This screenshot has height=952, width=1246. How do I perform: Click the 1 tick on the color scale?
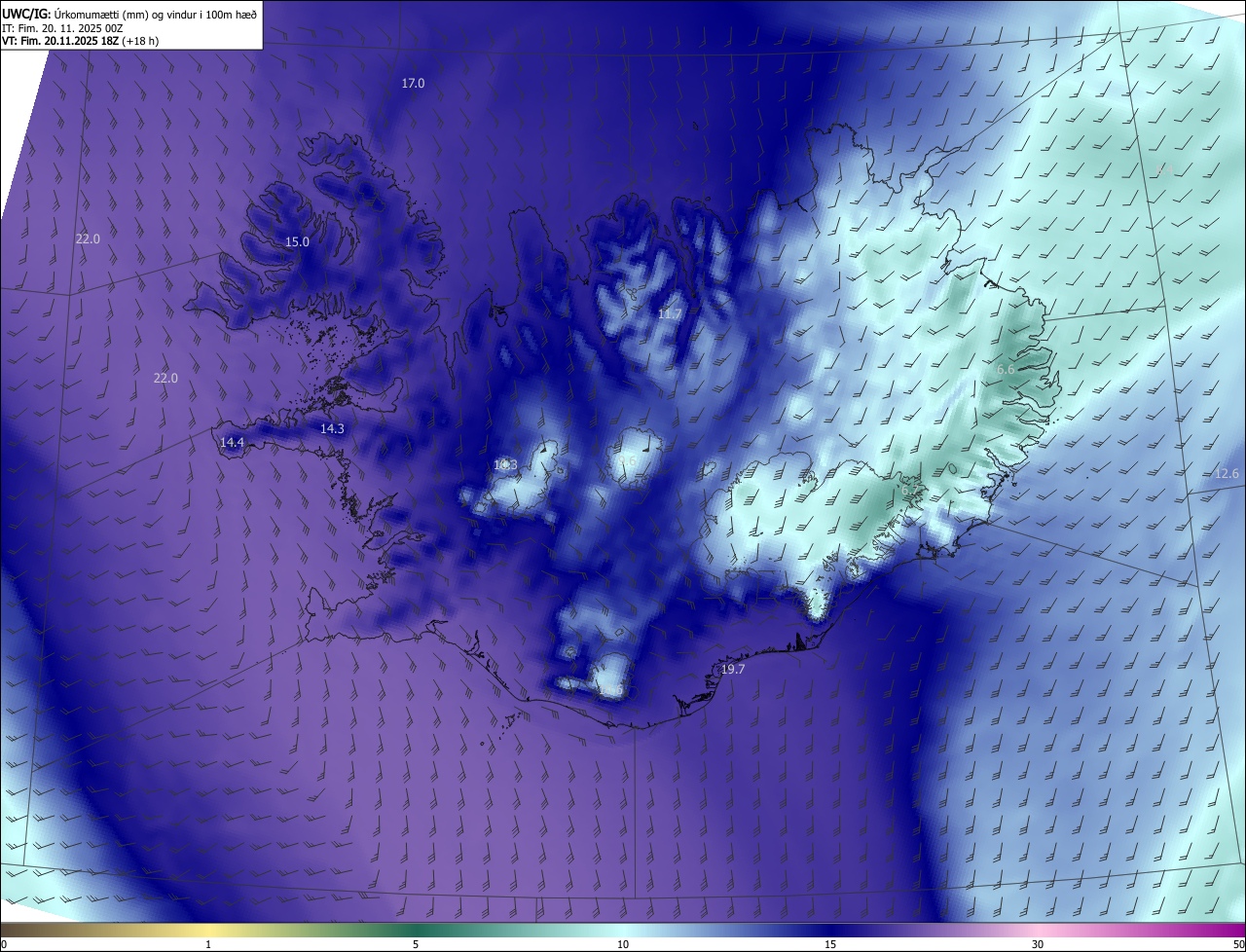pyautogui.click(x=208, y=944)
